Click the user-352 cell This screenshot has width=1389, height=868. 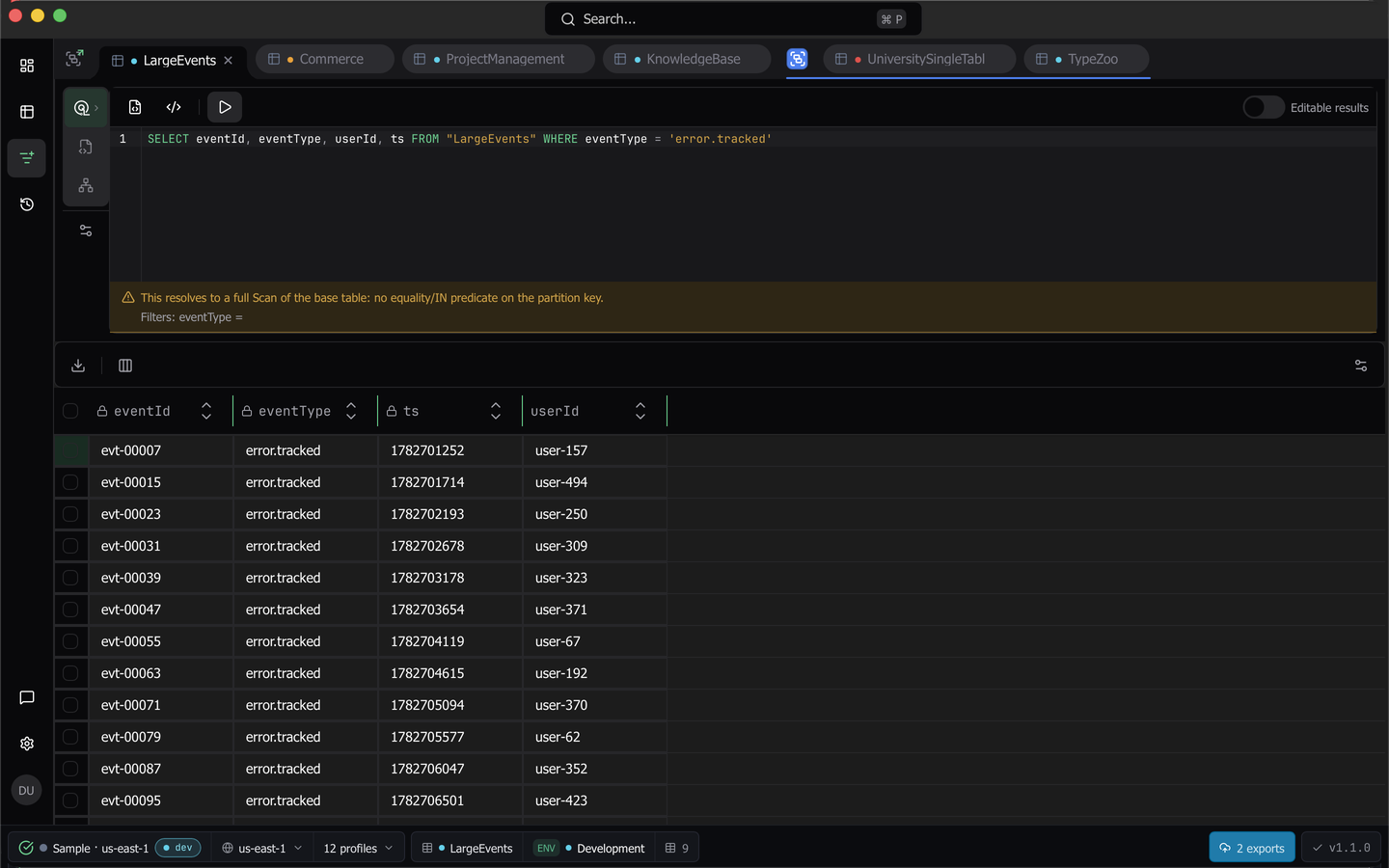[595, 769]
